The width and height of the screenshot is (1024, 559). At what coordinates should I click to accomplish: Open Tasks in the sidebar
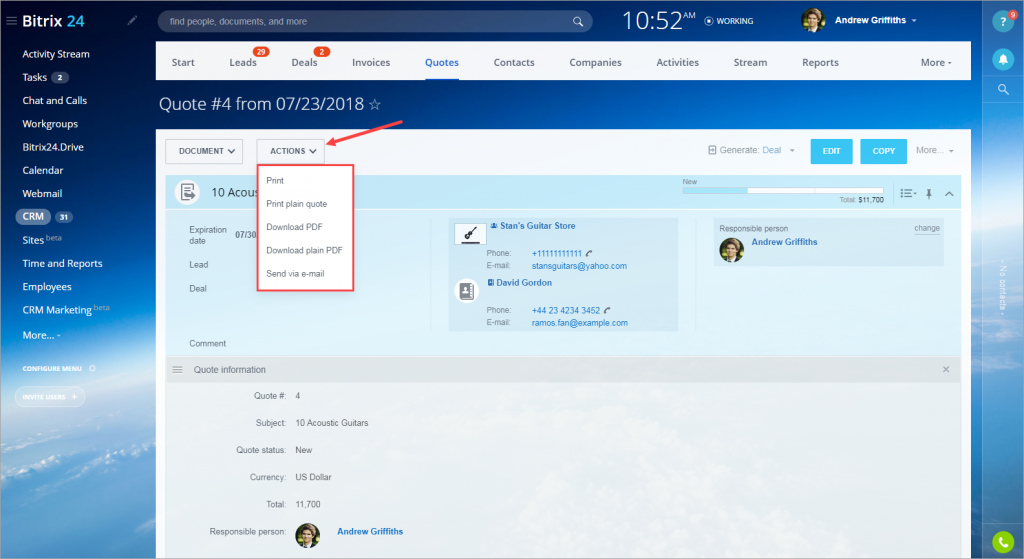[35, 77]
